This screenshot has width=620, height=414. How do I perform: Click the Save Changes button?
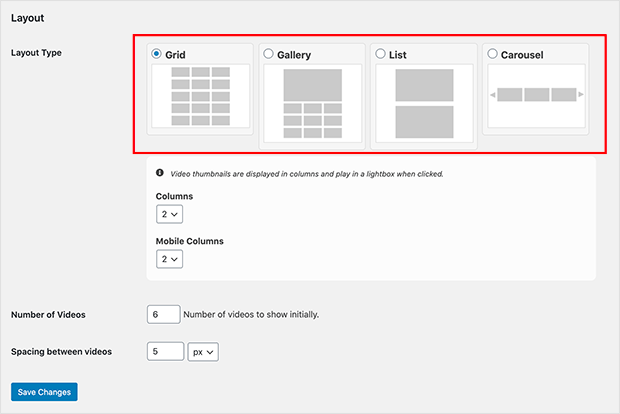pos(44,392)
